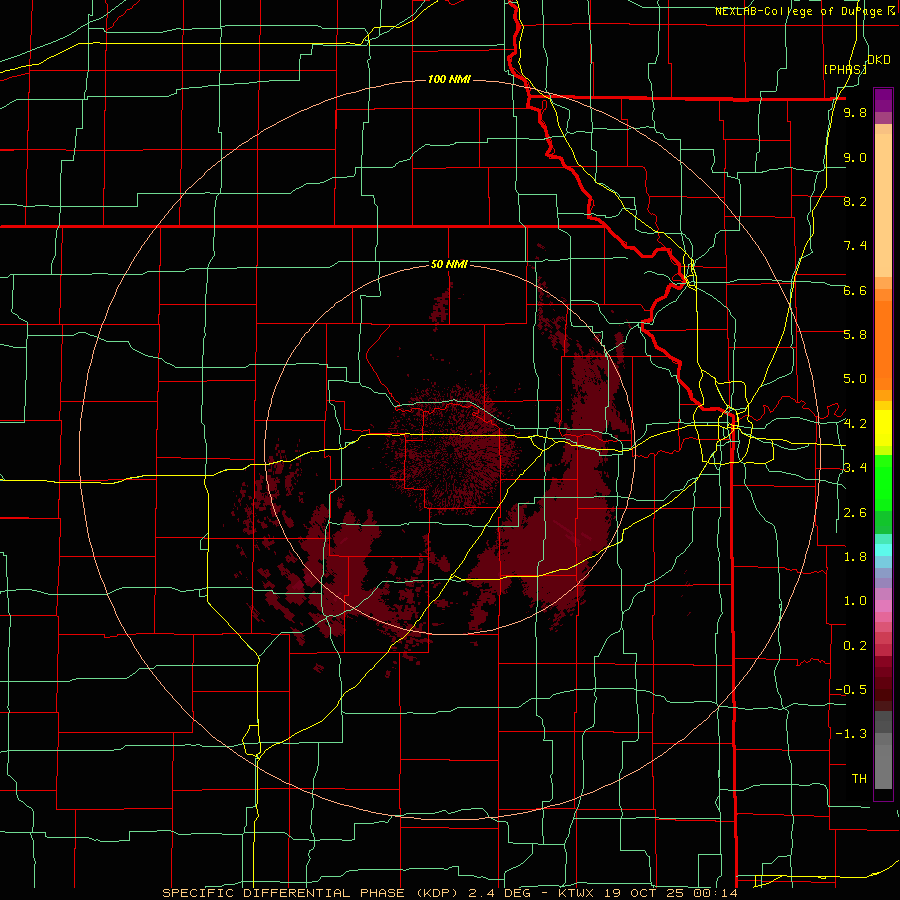The width and height of the screenshot is (900, 900).
Task: Click the 5.0 legend value
Action: coord(855,379)
